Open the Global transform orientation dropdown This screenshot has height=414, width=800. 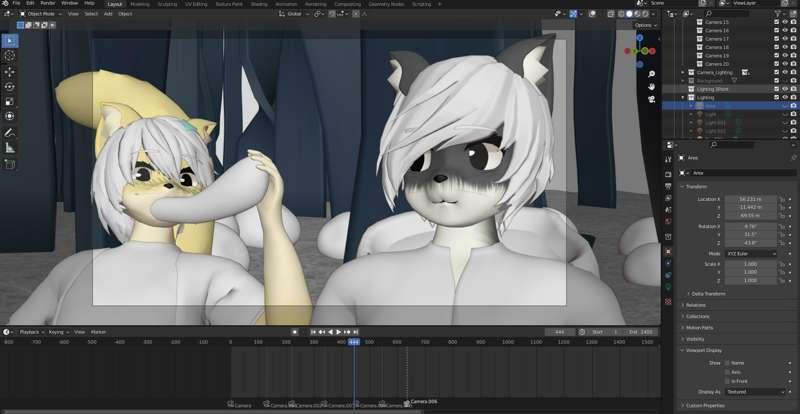pyautogui.click(x=293, y=14)
